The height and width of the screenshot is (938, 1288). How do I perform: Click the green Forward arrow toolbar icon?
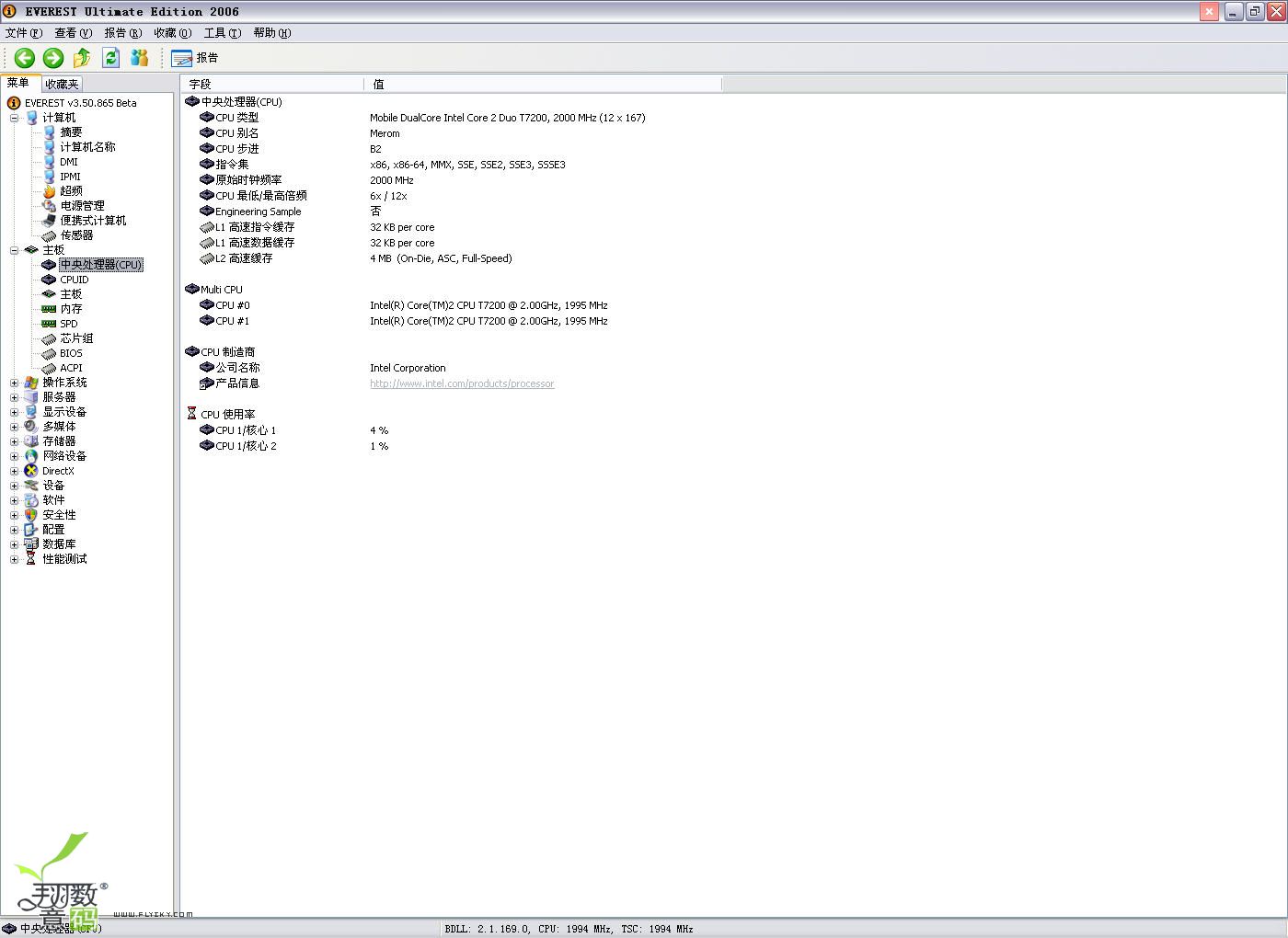click(53, 58)
